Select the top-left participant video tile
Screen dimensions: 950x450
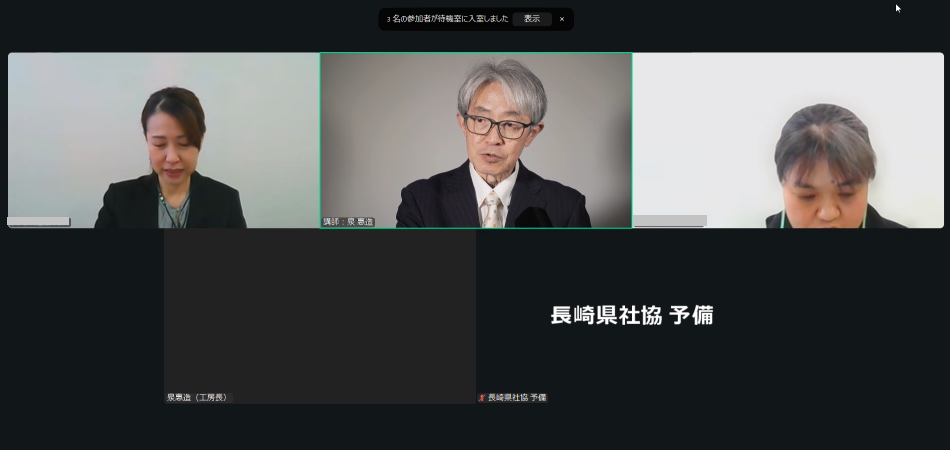[x=163, y=140]
